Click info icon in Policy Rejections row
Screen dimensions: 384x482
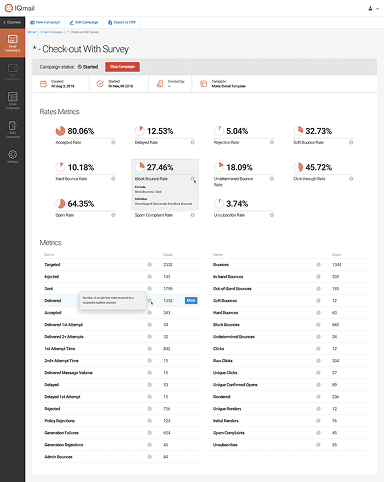[x=150, y=421]
